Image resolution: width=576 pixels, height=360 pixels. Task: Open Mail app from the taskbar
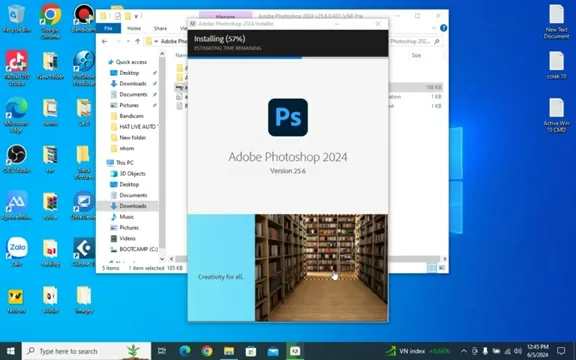(273, 351)
